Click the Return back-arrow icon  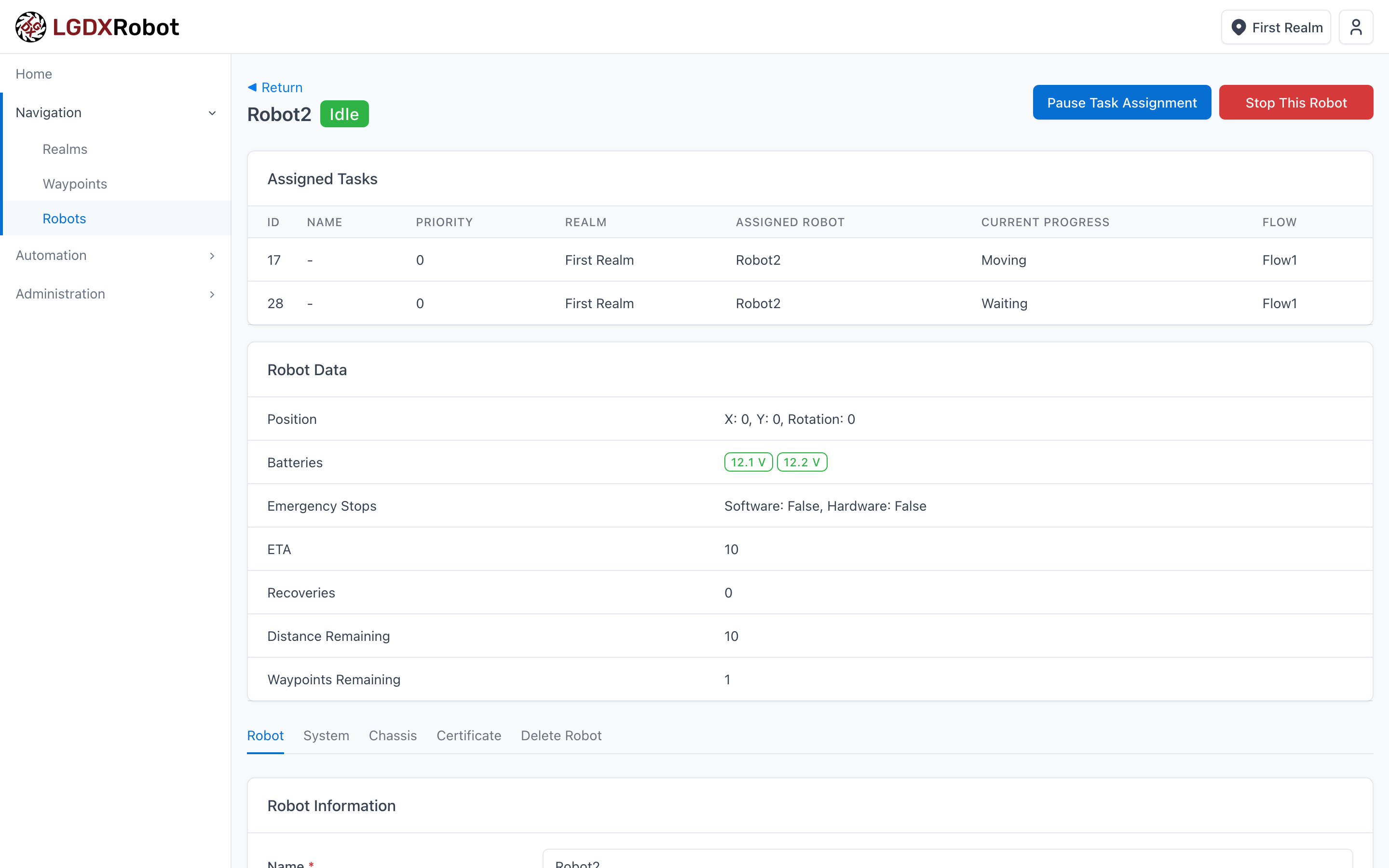pos(252,87)
